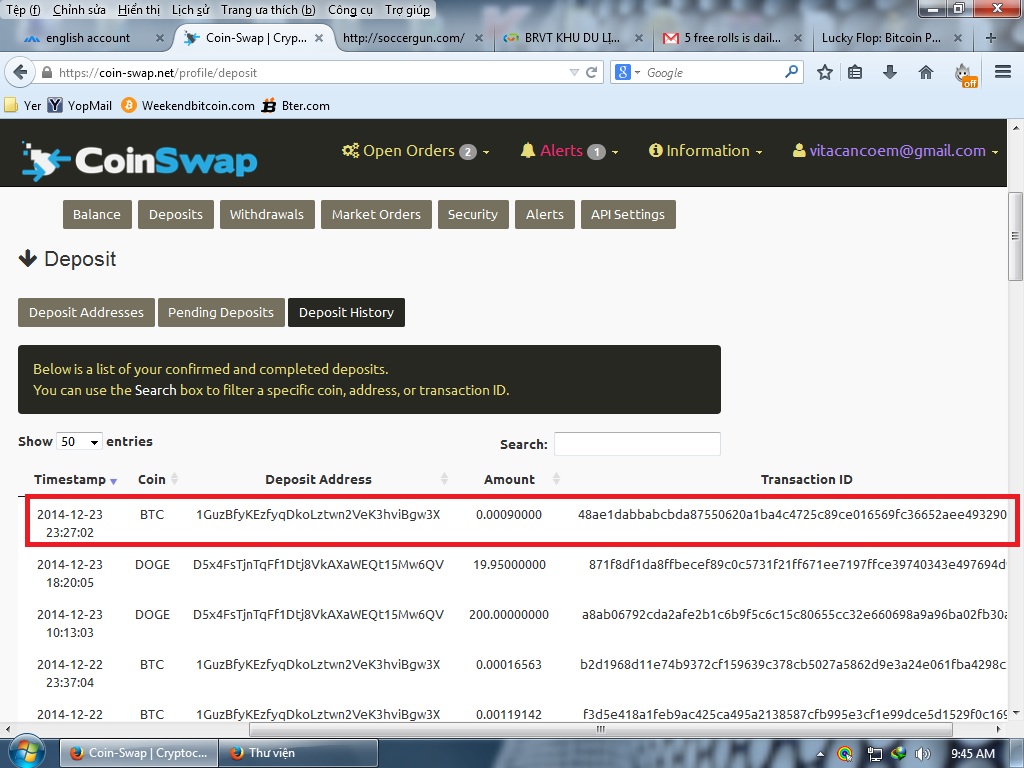Click the network icon in system tray
The image size is (1024, 768).
pos(874,754)
